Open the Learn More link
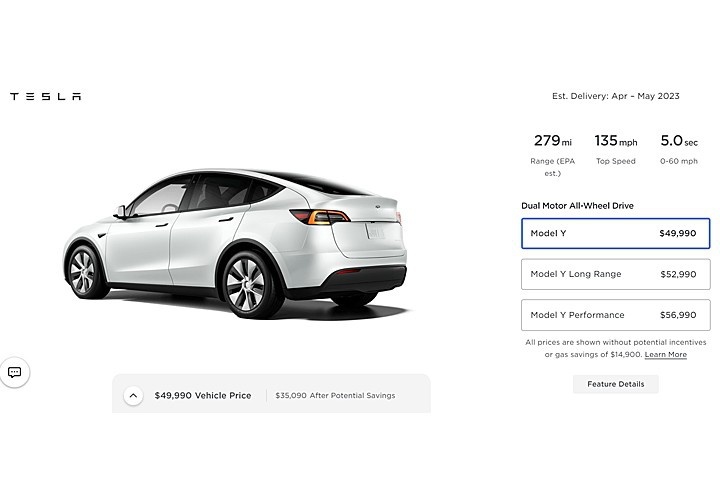Image resolution: width=720 pixels, height=480 pixels. pyautogui.click(x=665, y=355)
